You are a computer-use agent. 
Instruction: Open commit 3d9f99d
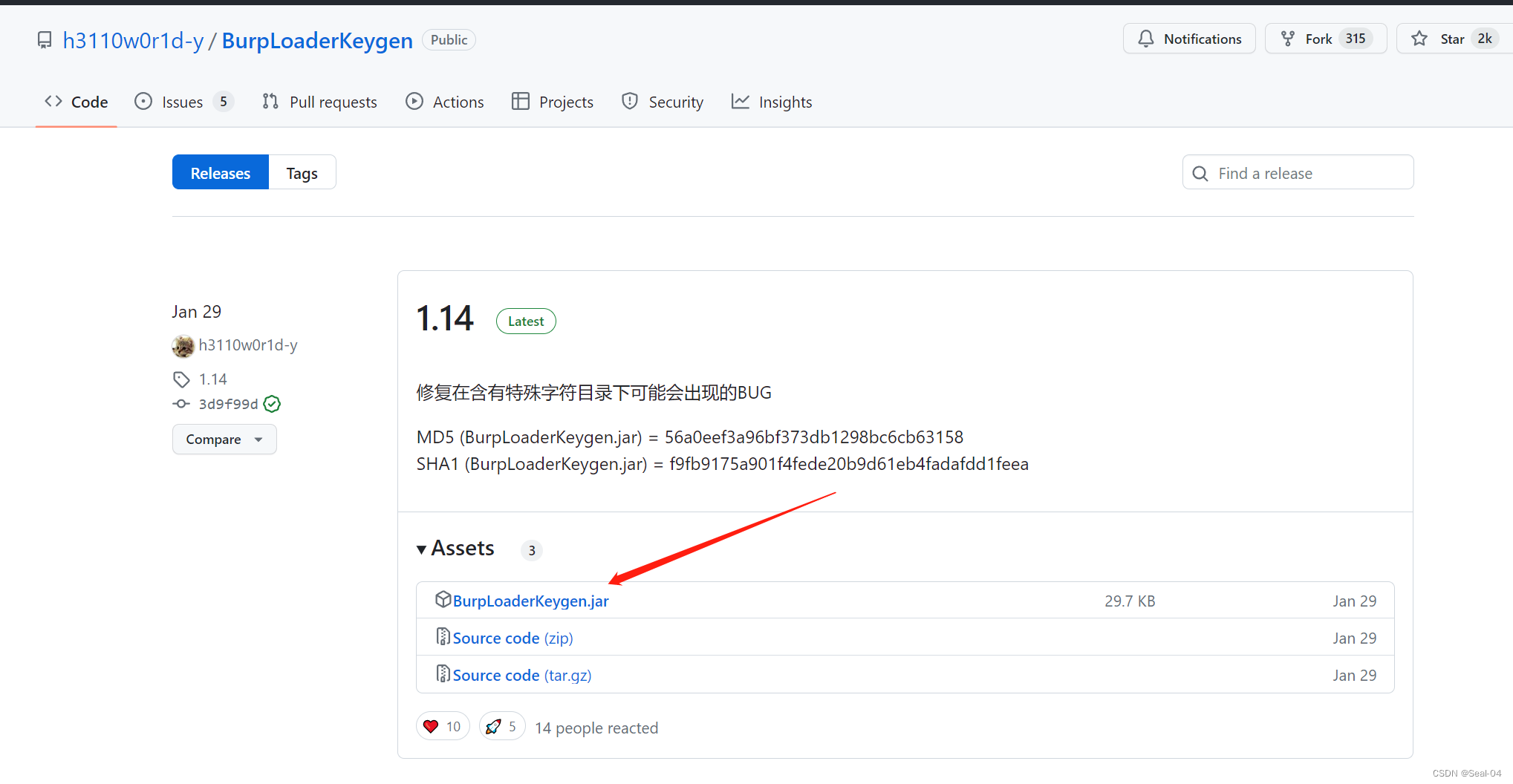click(228, 404)
